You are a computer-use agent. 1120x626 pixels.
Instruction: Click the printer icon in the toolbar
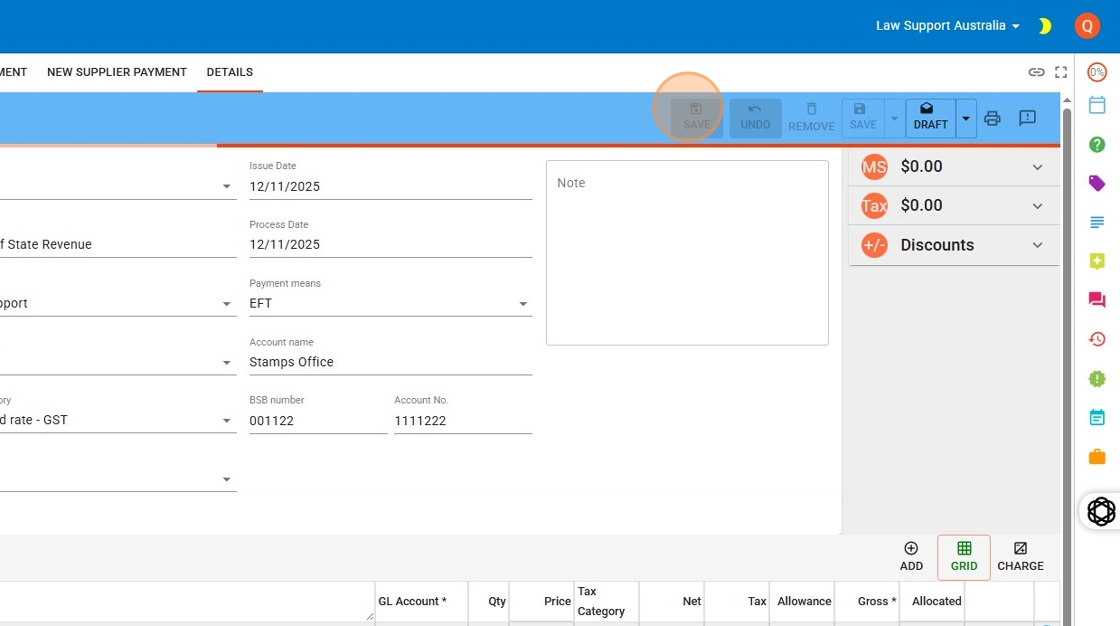pos(992,118)
